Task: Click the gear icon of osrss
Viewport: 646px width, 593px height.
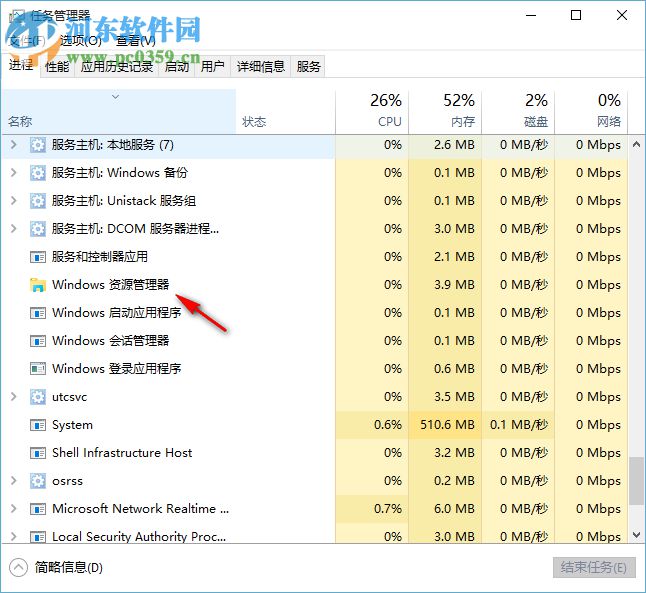Action: coord(38,481)
